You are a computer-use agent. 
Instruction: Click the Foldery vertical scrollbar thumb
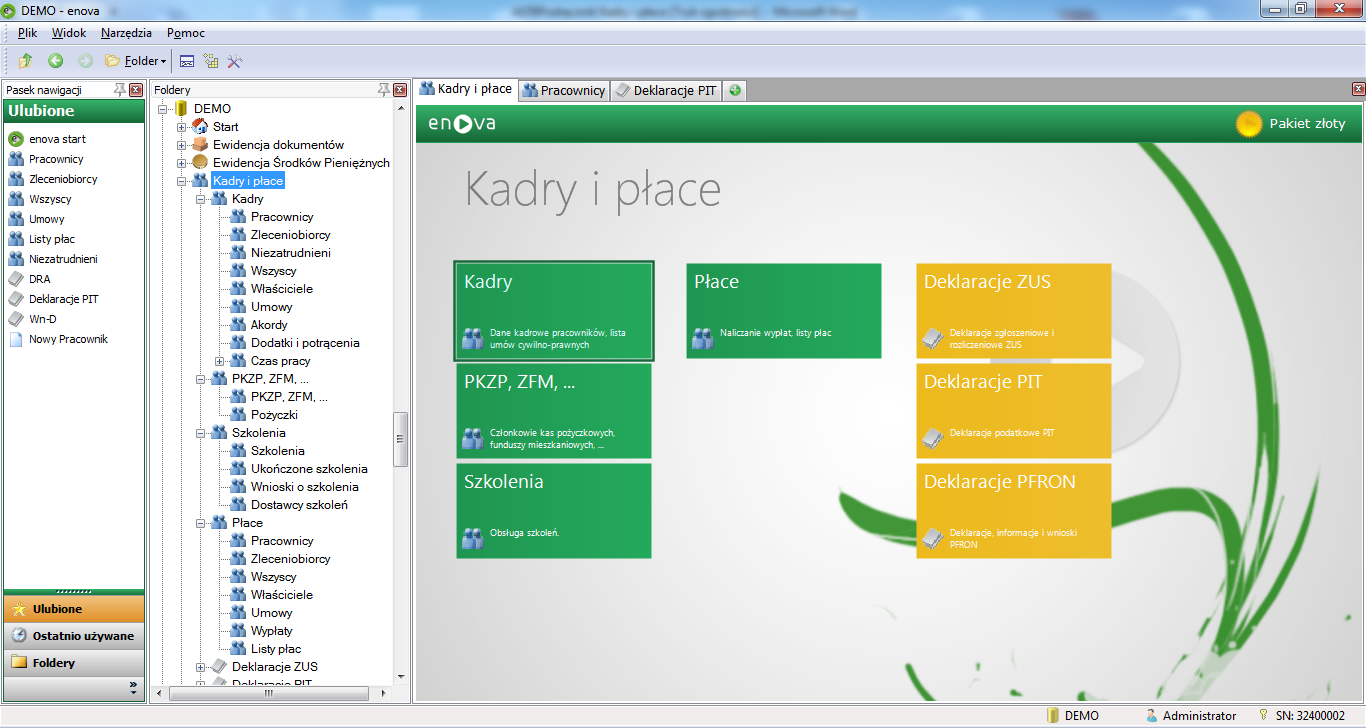(x=401, y=439)
